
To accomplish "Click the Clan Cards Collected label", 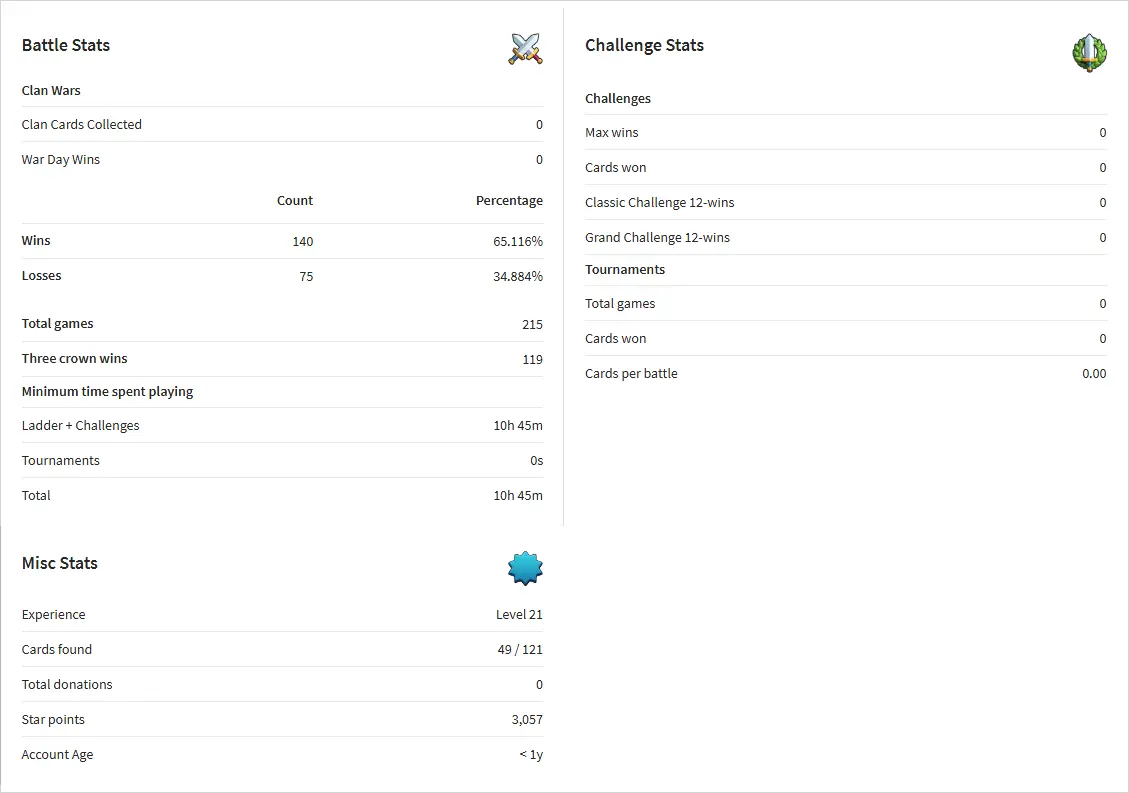I will pyautogui.click(x=82, y=124).
